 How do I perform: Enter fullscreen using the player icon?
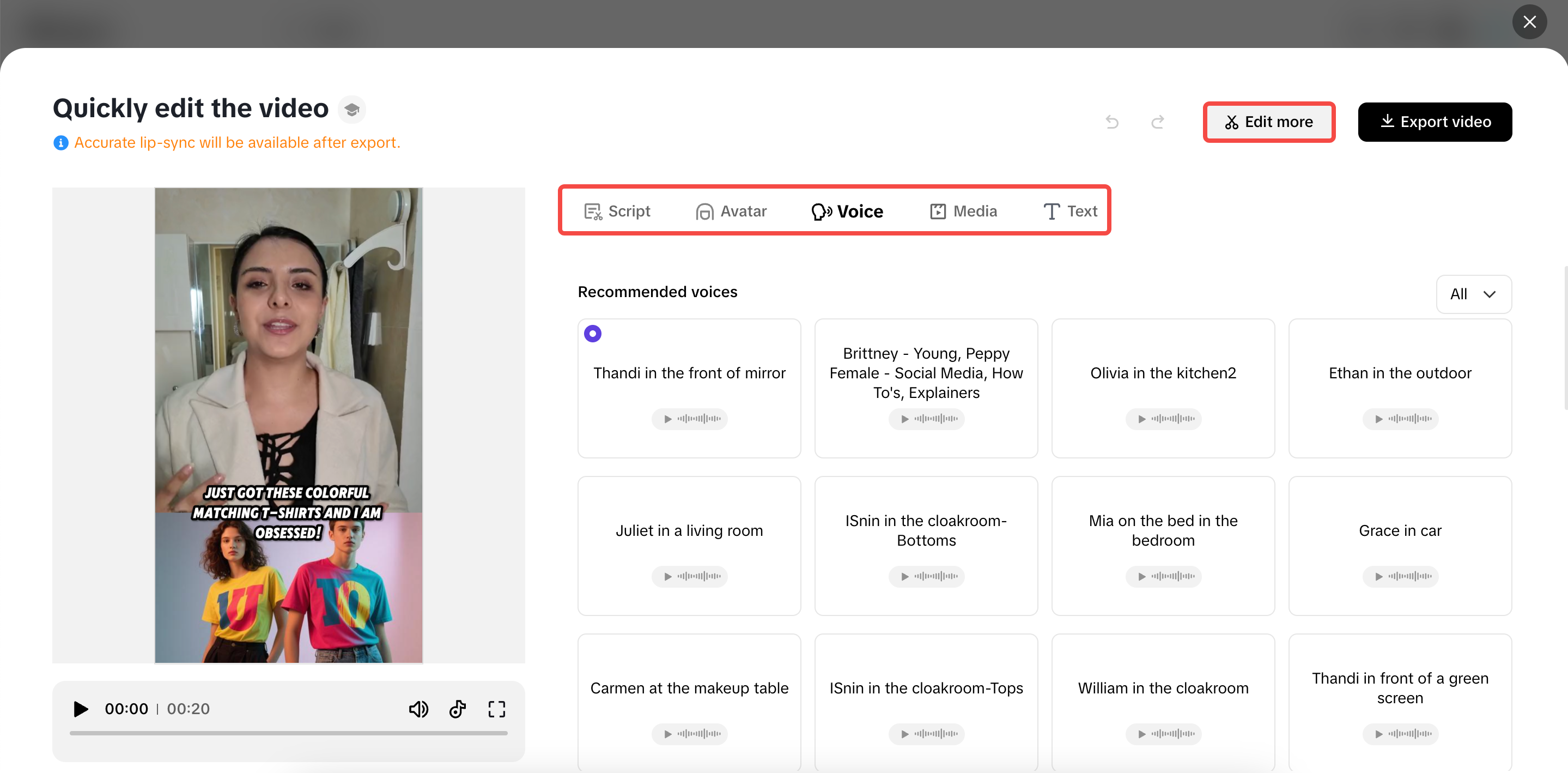[497, 709]
